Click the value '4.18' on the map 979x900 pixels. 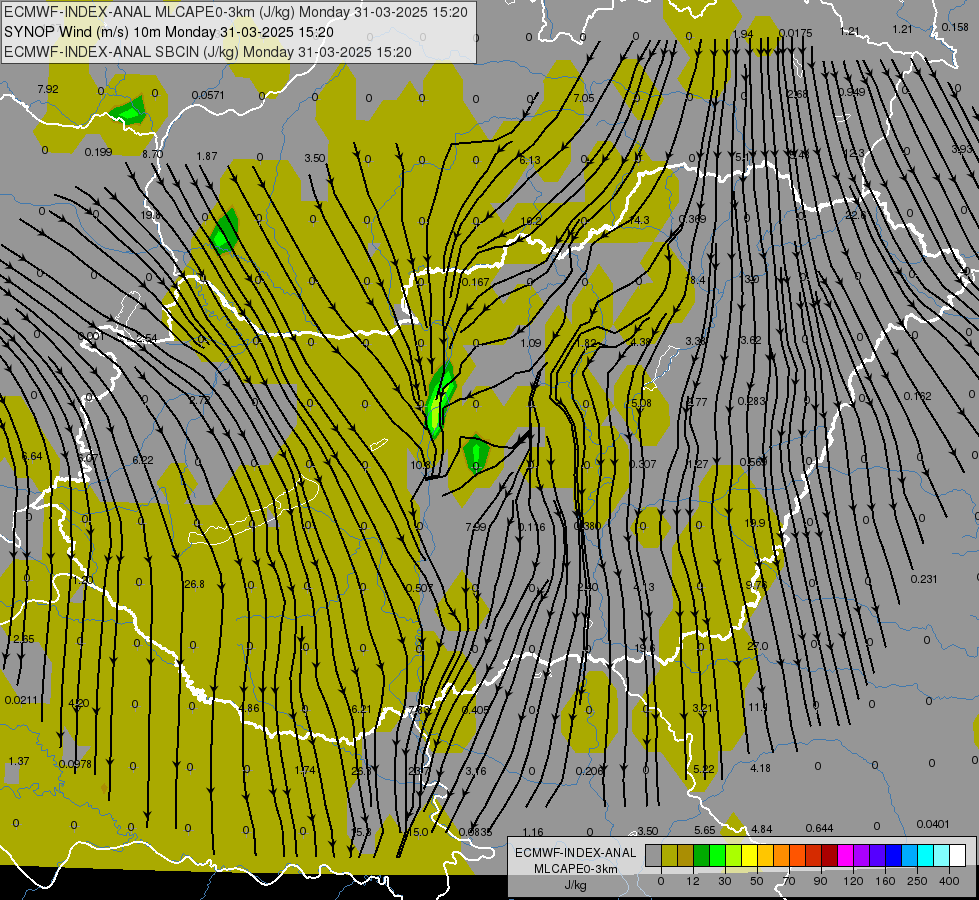[x=760, y=768]
